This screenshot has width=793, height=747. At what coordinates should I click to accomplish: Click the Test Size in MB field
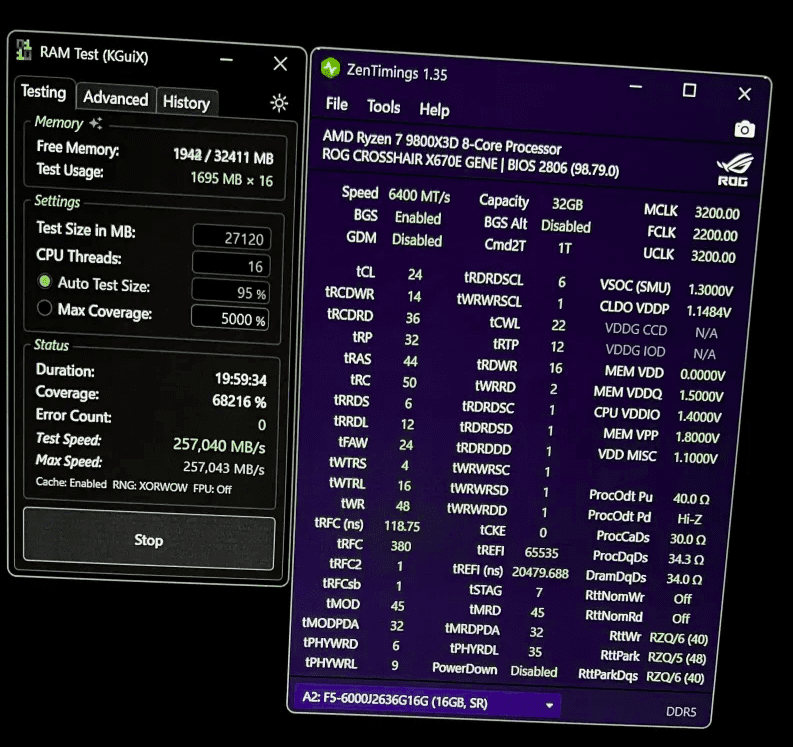[x=232, y=238]
